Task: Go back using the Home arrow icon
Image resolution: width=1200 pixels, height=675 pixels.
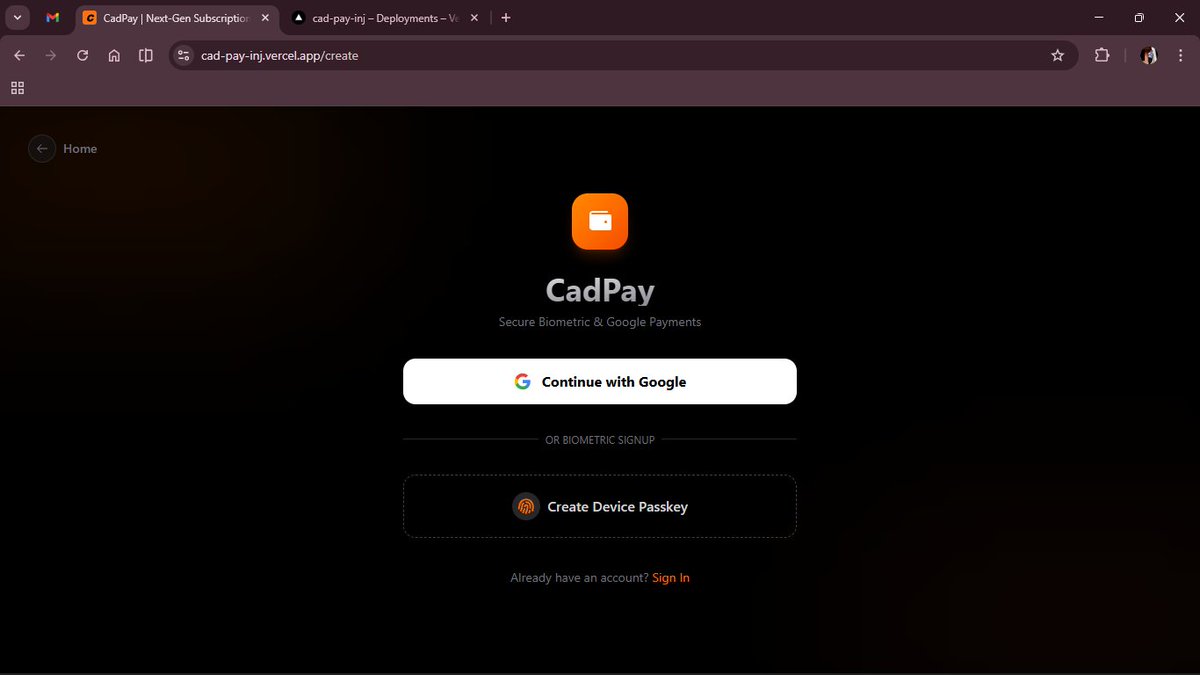Action: click(42, 149)
